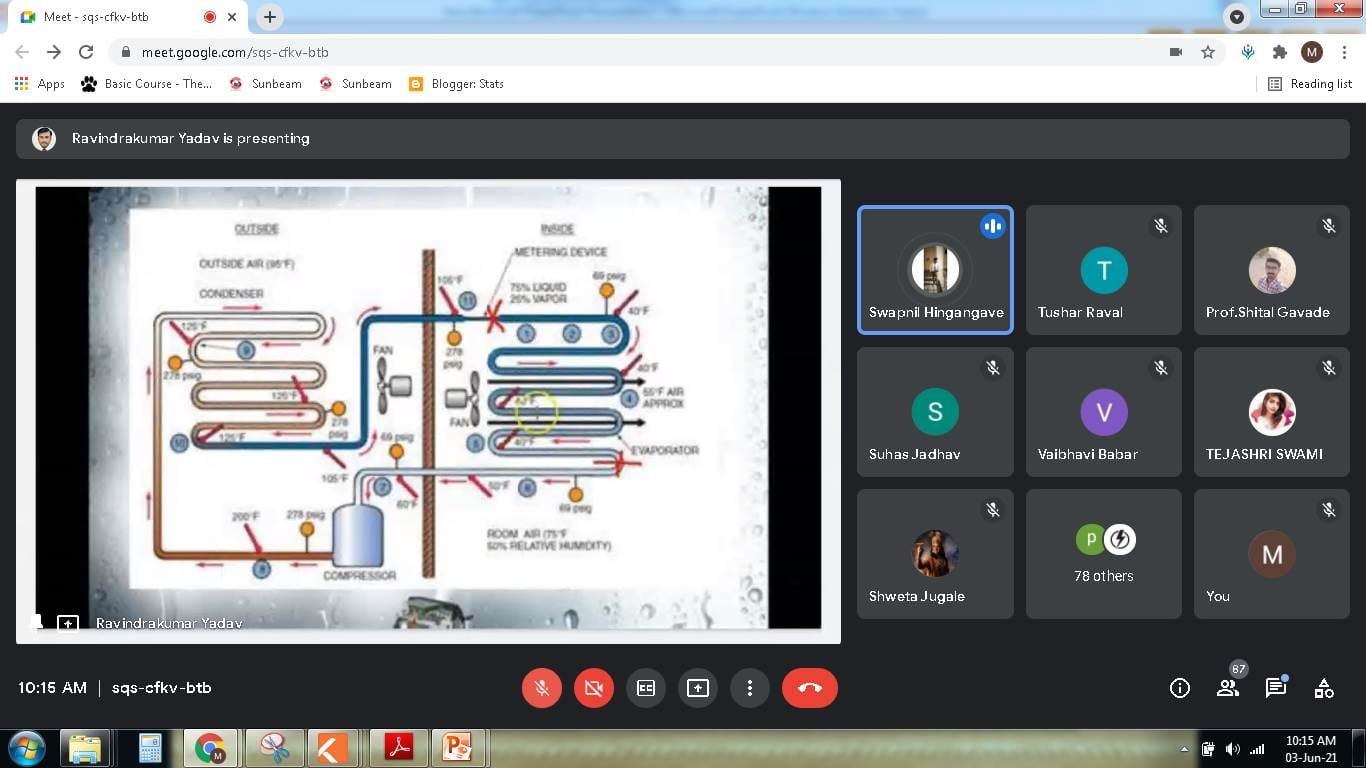Reload the Meet page
This screenshot has height=768, width=1366.
click(x=86, y=52)
